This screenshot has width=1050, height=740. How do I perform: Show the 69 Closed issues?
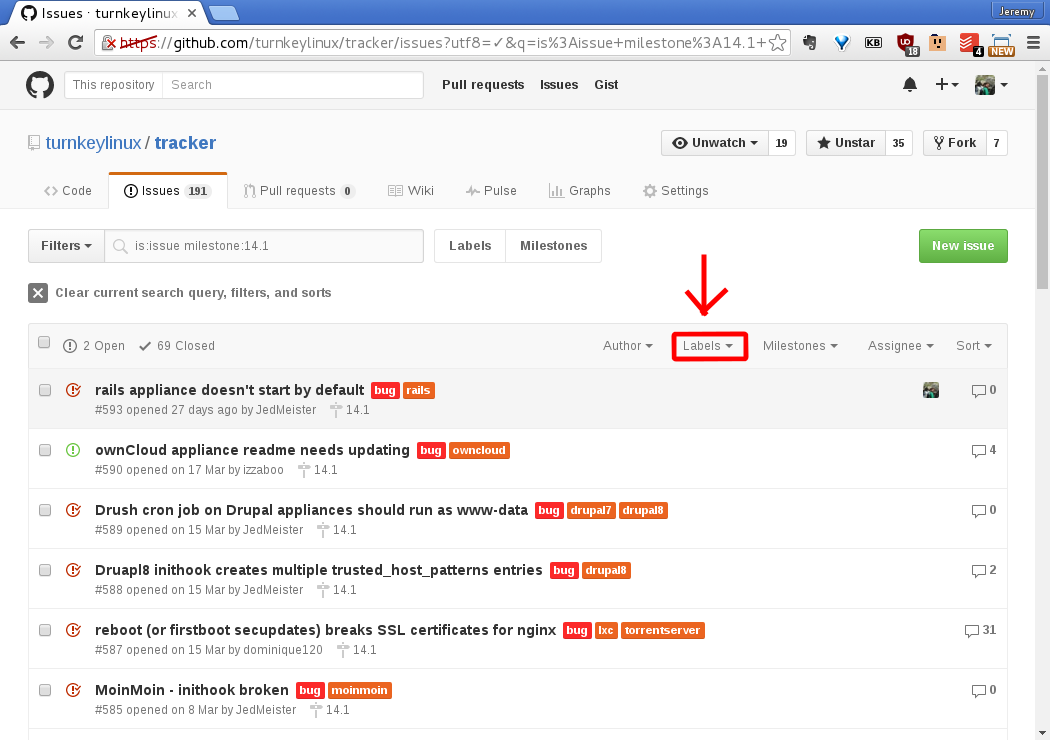coord(177,346)
